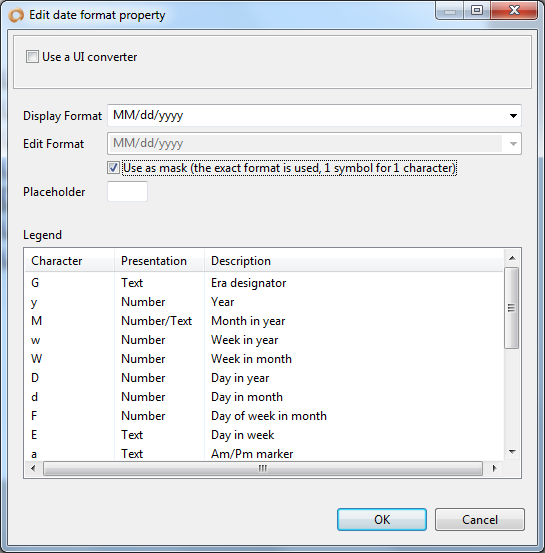This screenshot has width=545, height=553.
Task: Click the legend scroll up arrow
Action: (x=512, y=259)
